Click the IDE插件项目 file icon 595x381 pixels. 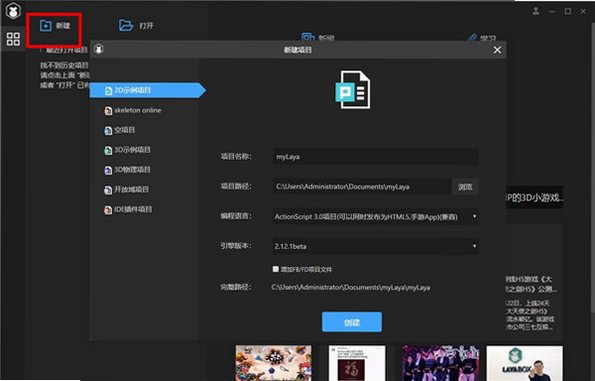pyautogui.click(x=108, y=209)
